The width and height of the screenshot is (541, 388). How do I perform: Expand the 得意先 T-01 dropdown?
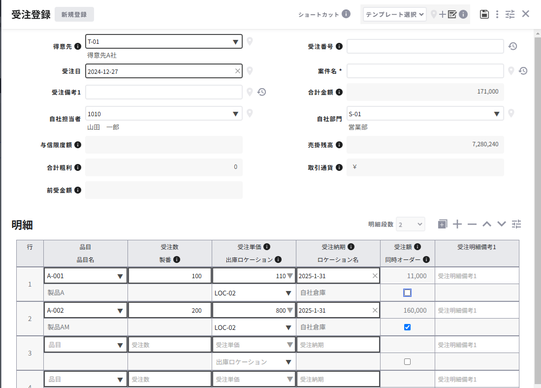click(x=235, y=42)
